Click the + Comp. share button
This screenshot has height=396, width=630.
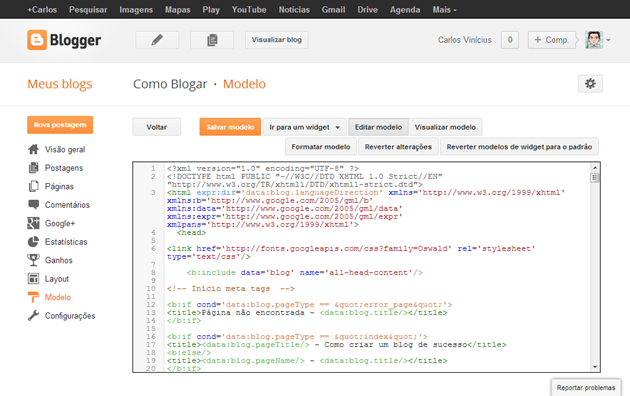point(552,40)
